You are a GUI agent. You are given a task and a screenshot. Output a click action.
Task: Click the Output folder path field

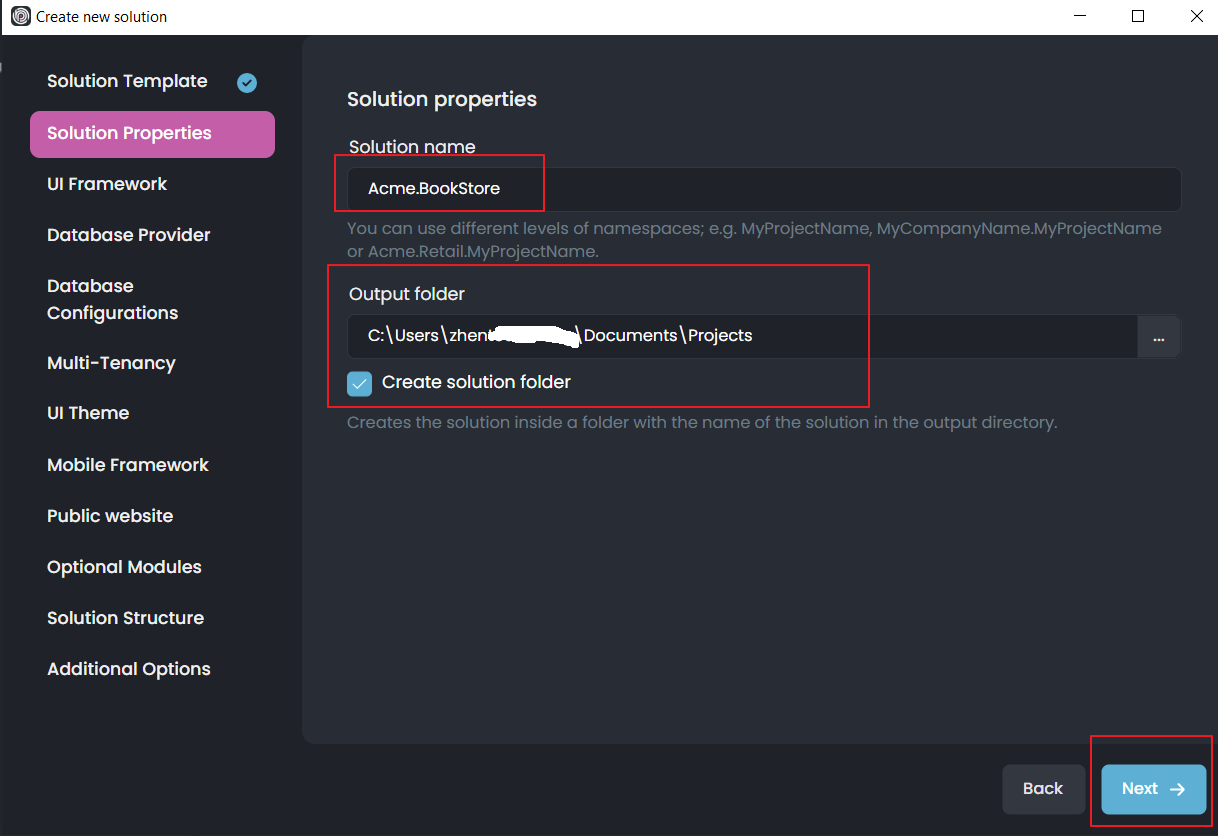742,336
